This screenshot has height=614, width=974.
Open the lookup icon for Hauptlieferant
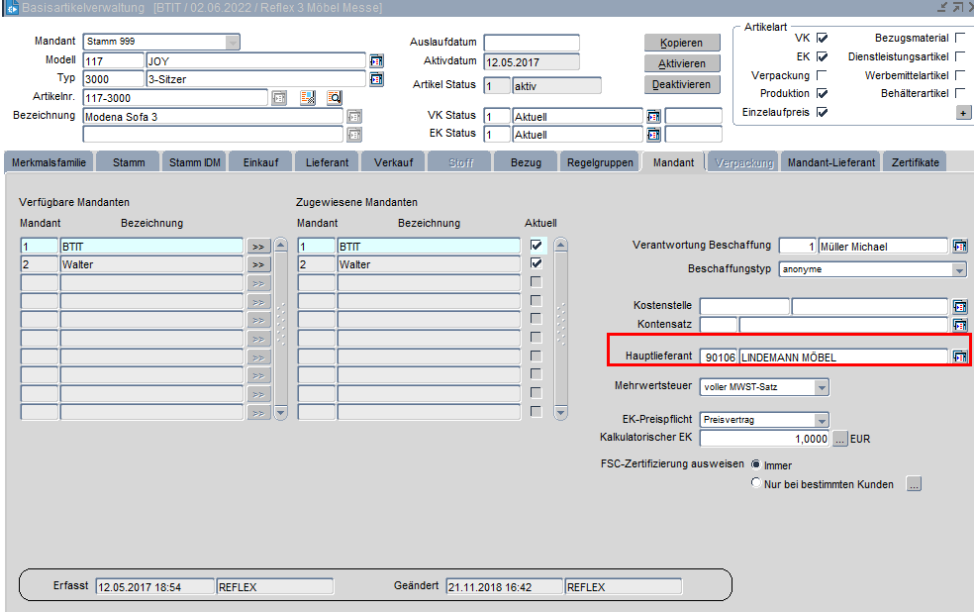pyautogui.click(x=960, y=357)
